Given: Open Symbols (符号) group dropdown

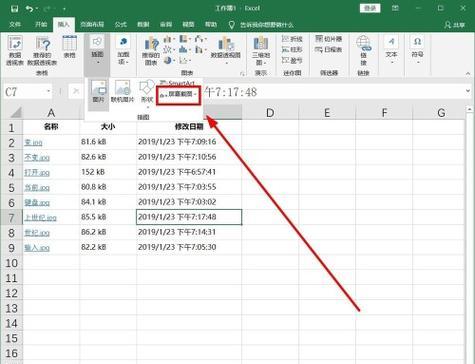Looking at the screenshot, I should click(x=417, y=50).
